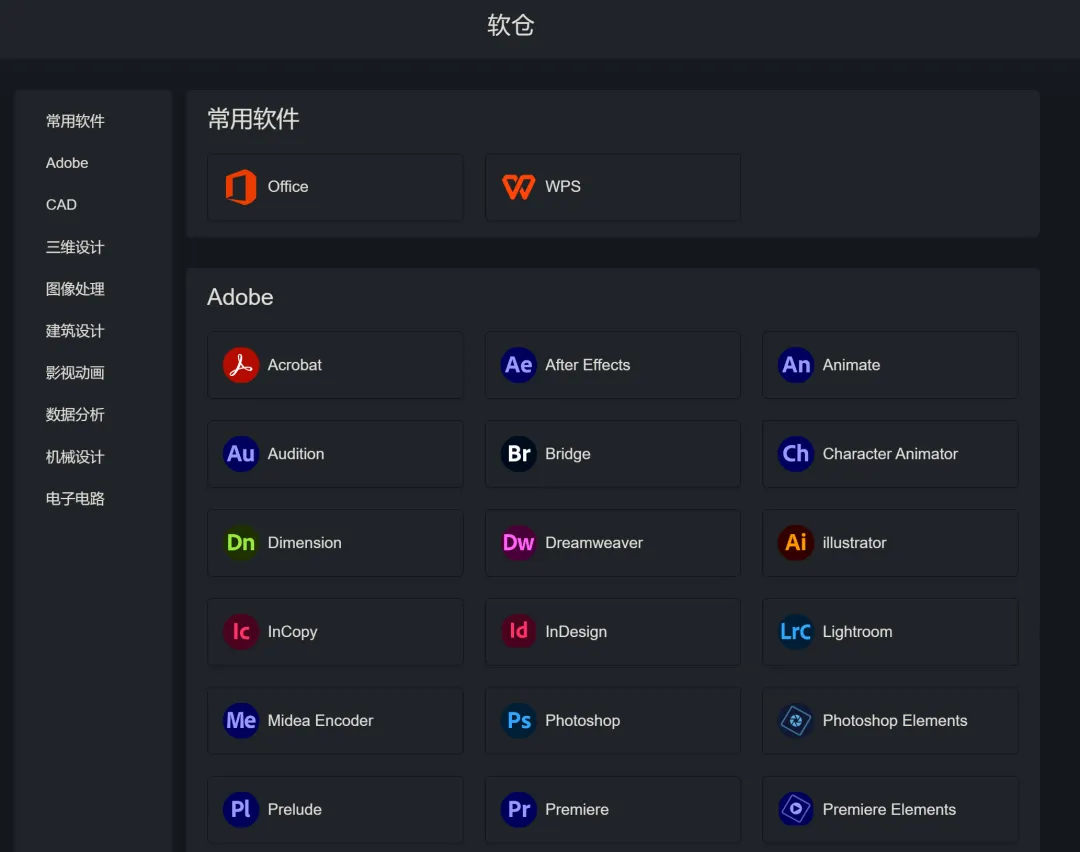Select 机械设计 in the sidebar
Image resolution: width=1080 pixels, height=852 pixels.
(75, 457)
